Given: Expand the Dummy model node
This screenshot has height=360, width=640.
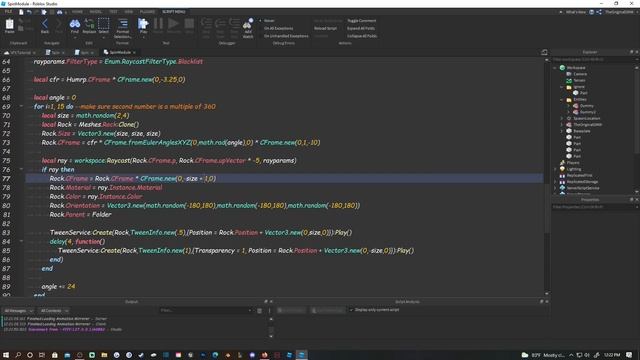Looking at the screenshot, I should coord(569,106).
